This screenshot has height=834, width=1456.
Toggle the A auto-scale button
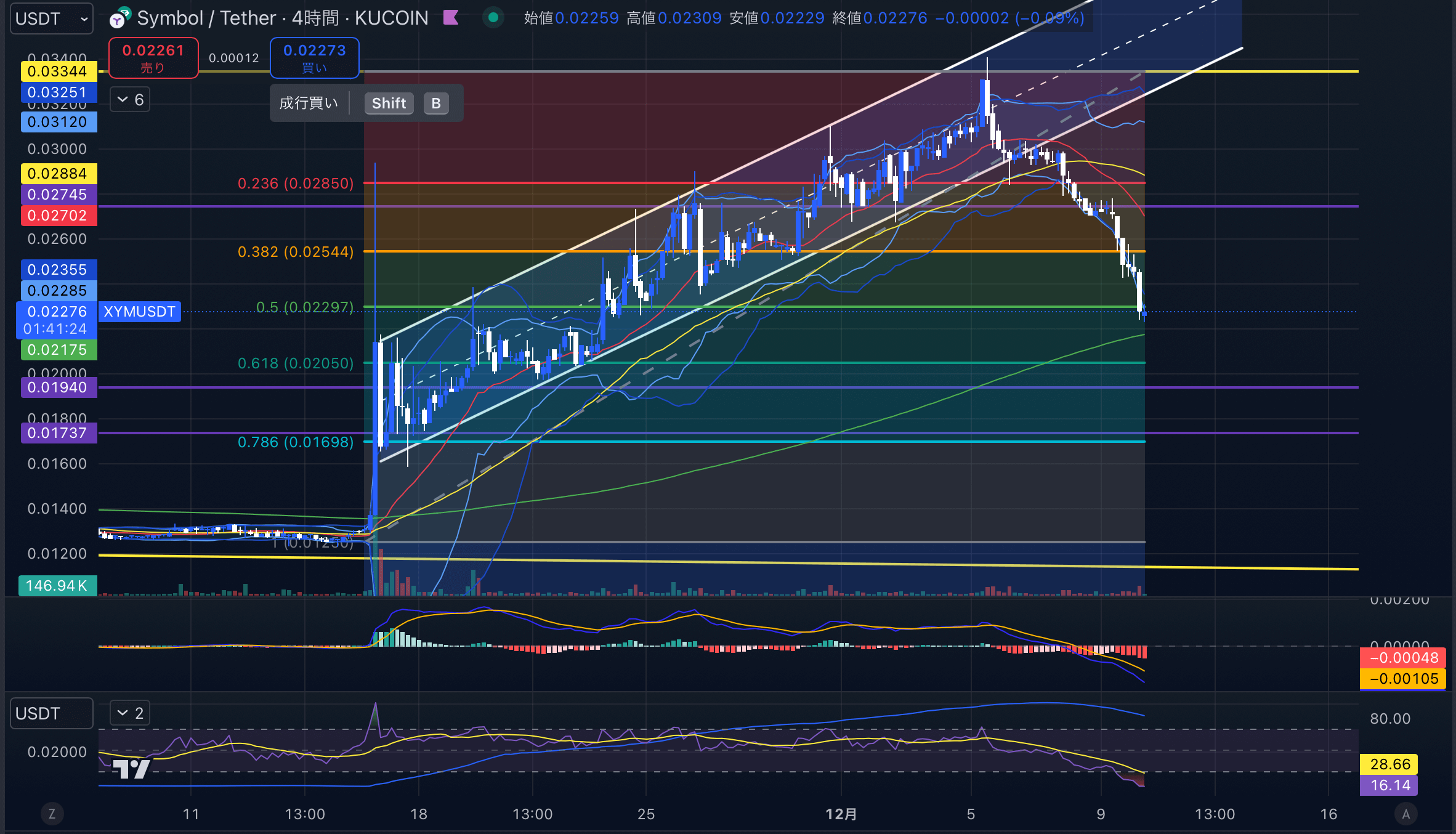(1406, 814)
